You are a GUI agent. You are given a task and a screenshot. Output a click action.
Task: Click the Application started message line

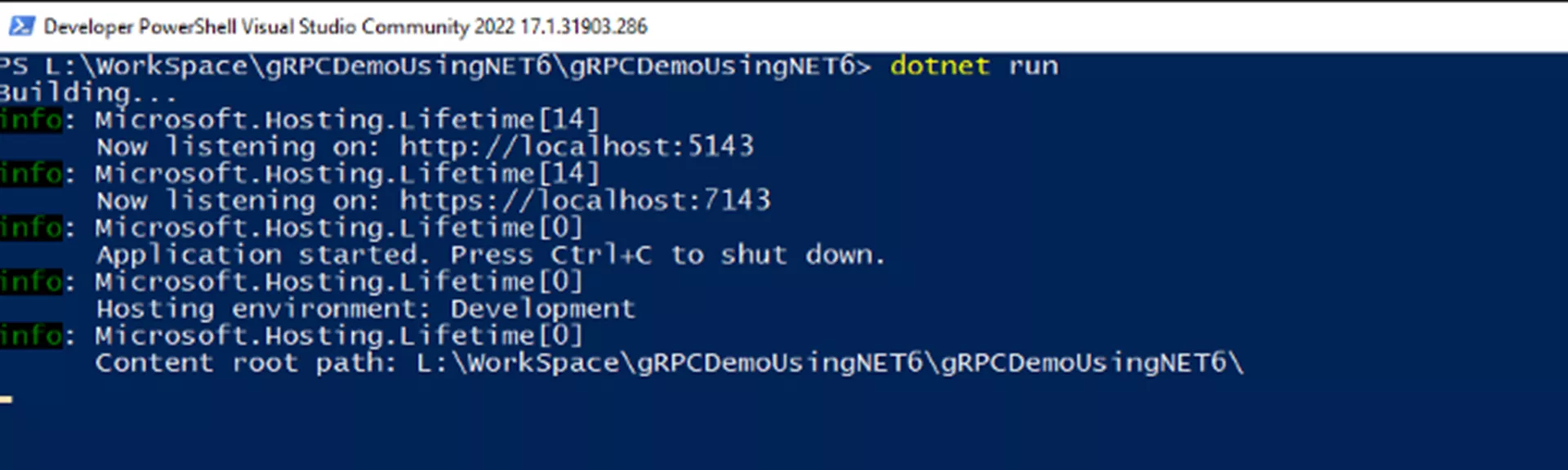tap(490, 255)
